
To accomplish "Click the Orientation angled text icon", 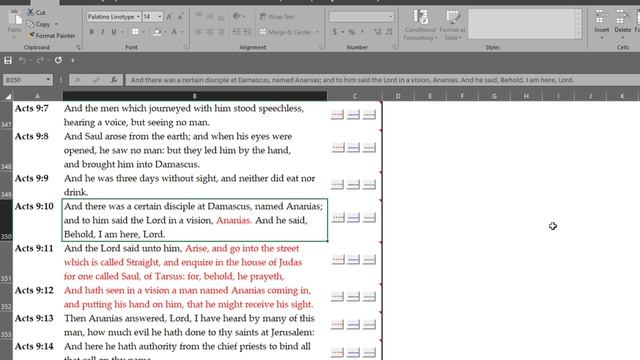I will point(236,16).
